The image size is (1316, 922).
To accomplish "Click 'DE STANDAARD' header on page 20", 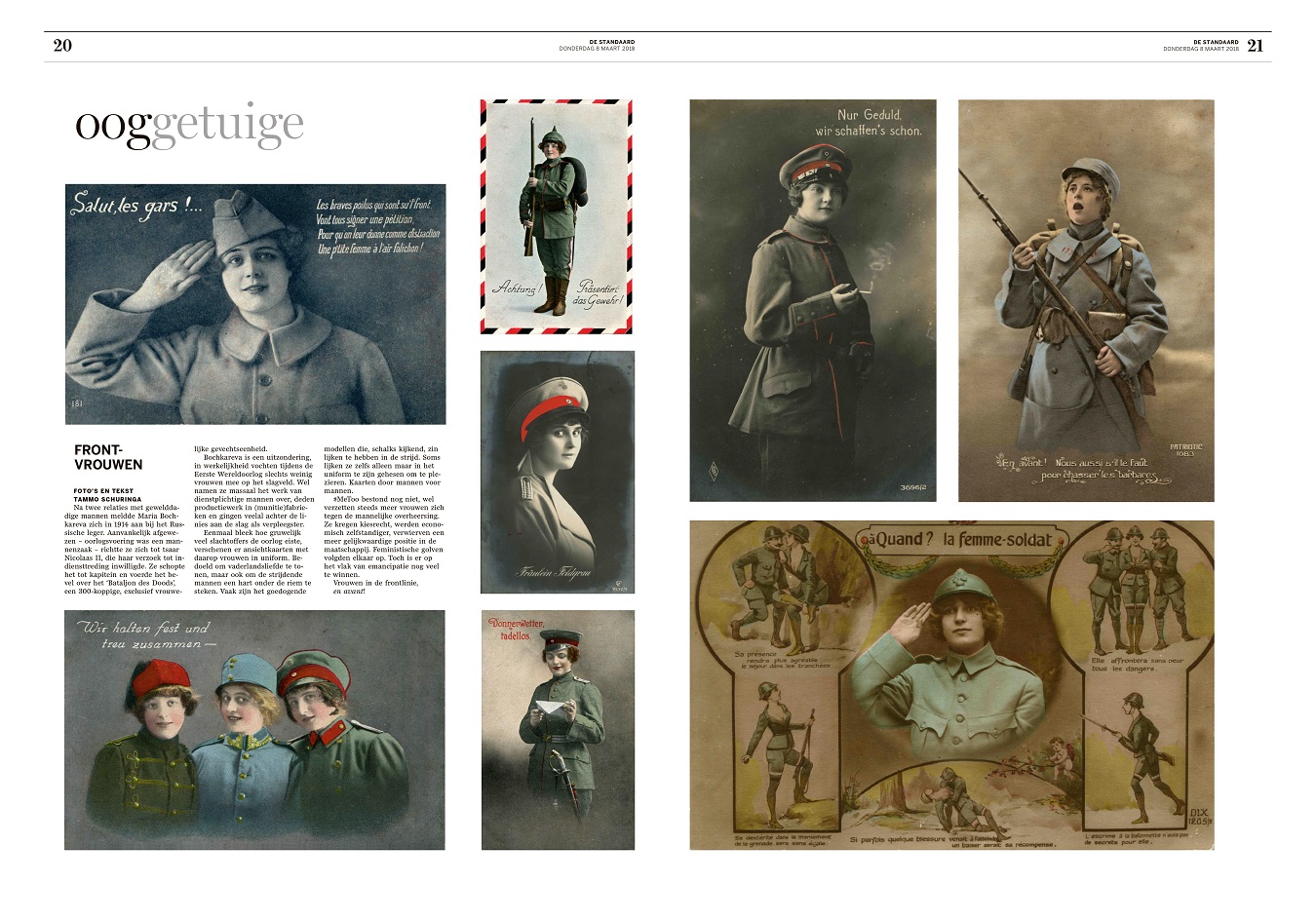I will 612,42.
